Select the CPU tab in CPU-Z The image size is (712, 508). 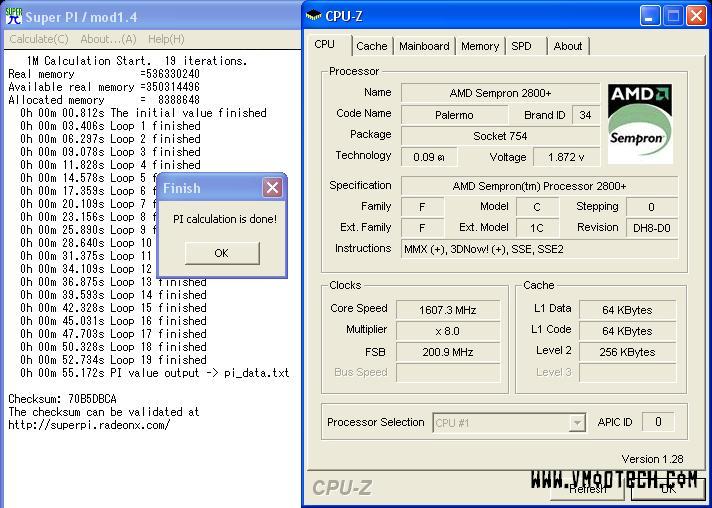tap(329, 44)
